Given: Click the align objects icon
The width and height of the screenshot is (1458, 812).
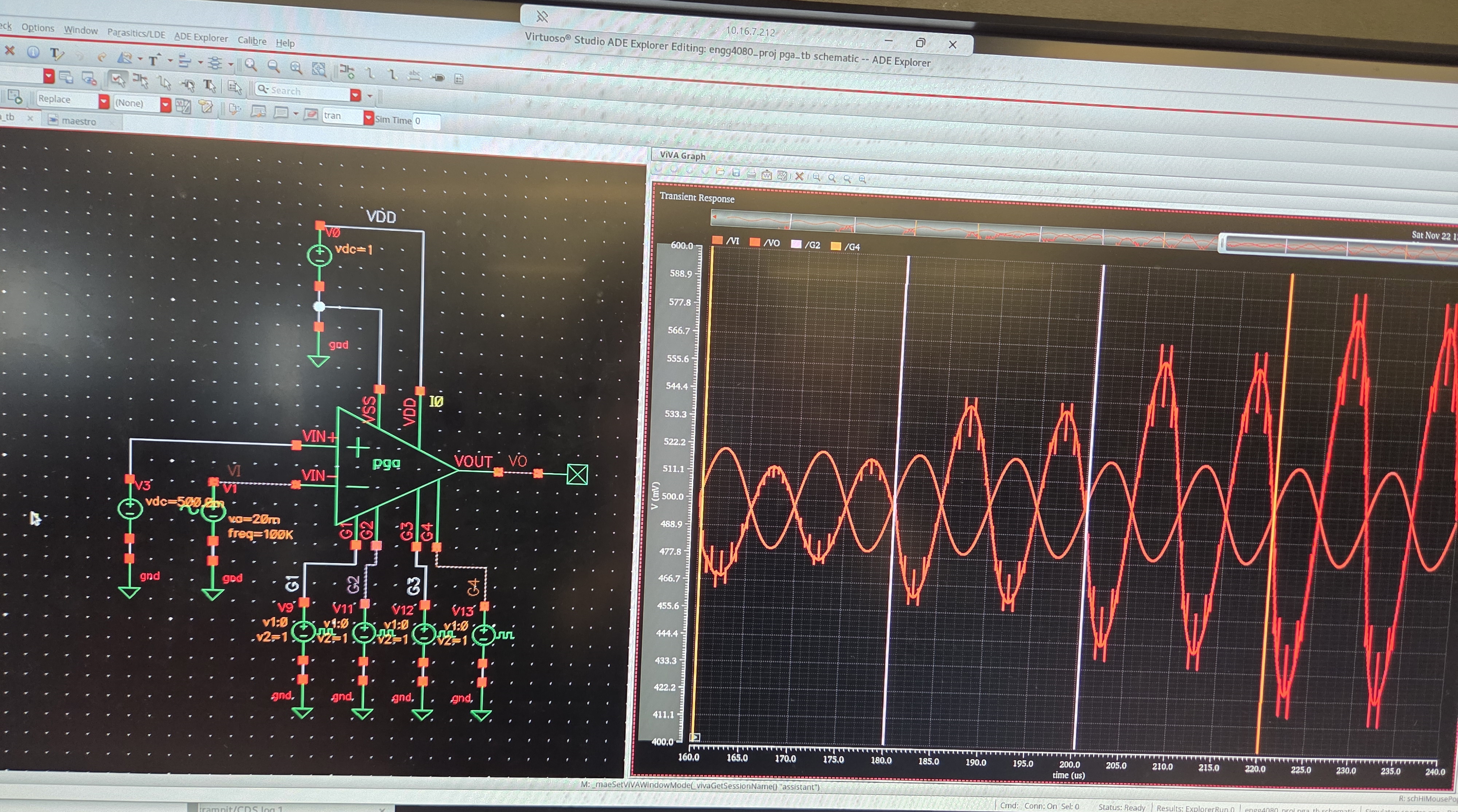Looking at the screenshot, I should tap(184, 61).
